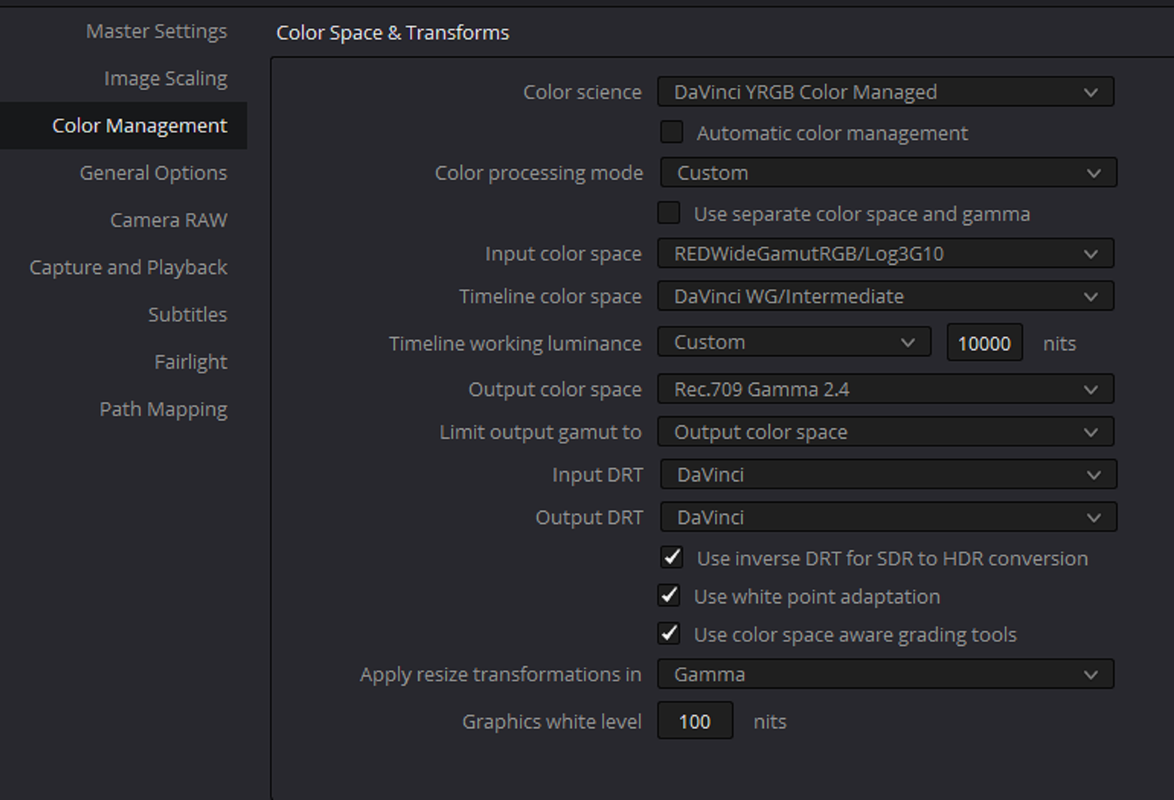Switch to Image Scaling settings
Viewport: 1174px width, 800px height.
165,79
